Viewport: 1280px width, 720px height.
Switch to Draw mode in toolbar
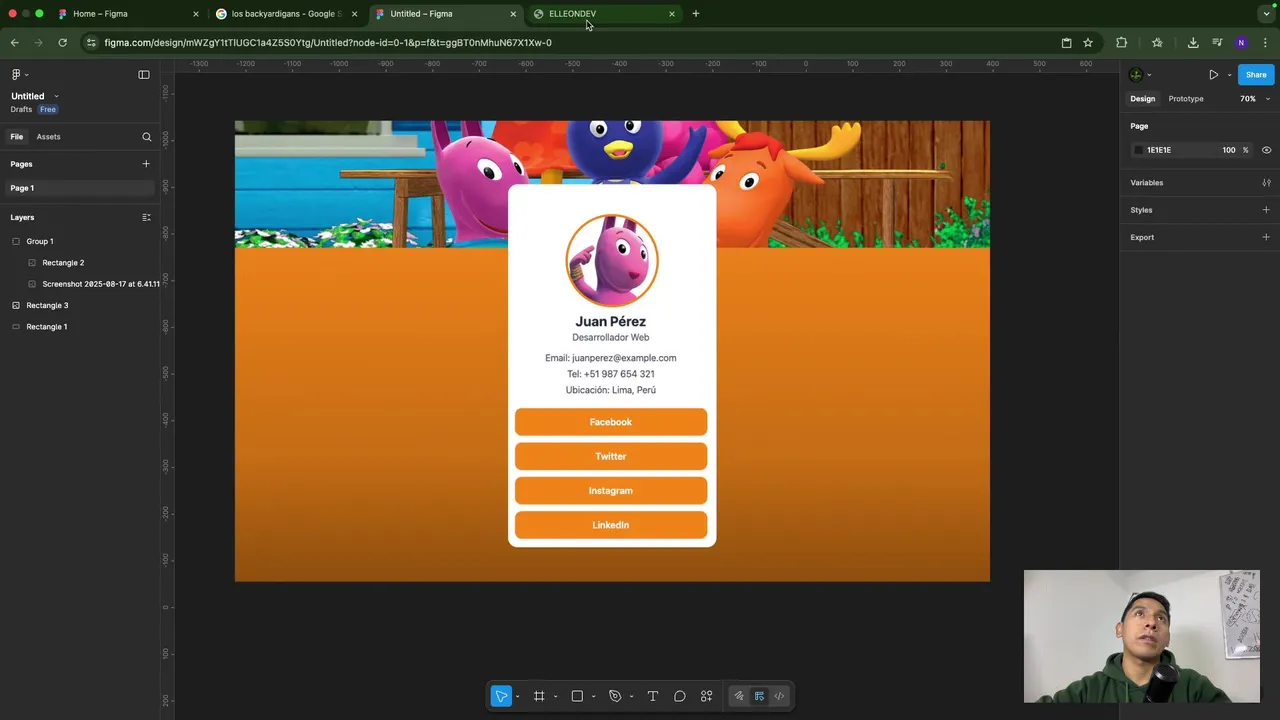pos(739,696)
